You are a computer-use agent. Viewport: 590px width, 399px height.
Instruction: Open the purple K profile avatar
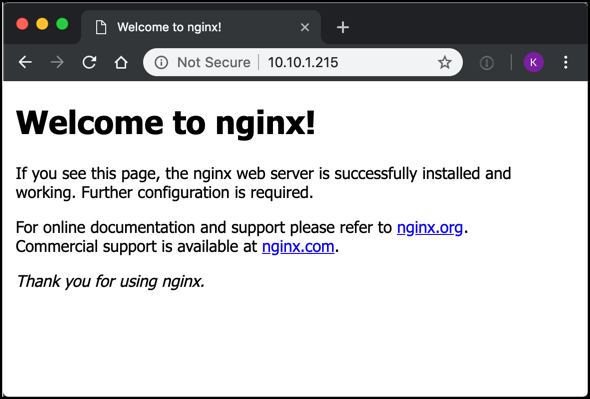tap(534, 62)
